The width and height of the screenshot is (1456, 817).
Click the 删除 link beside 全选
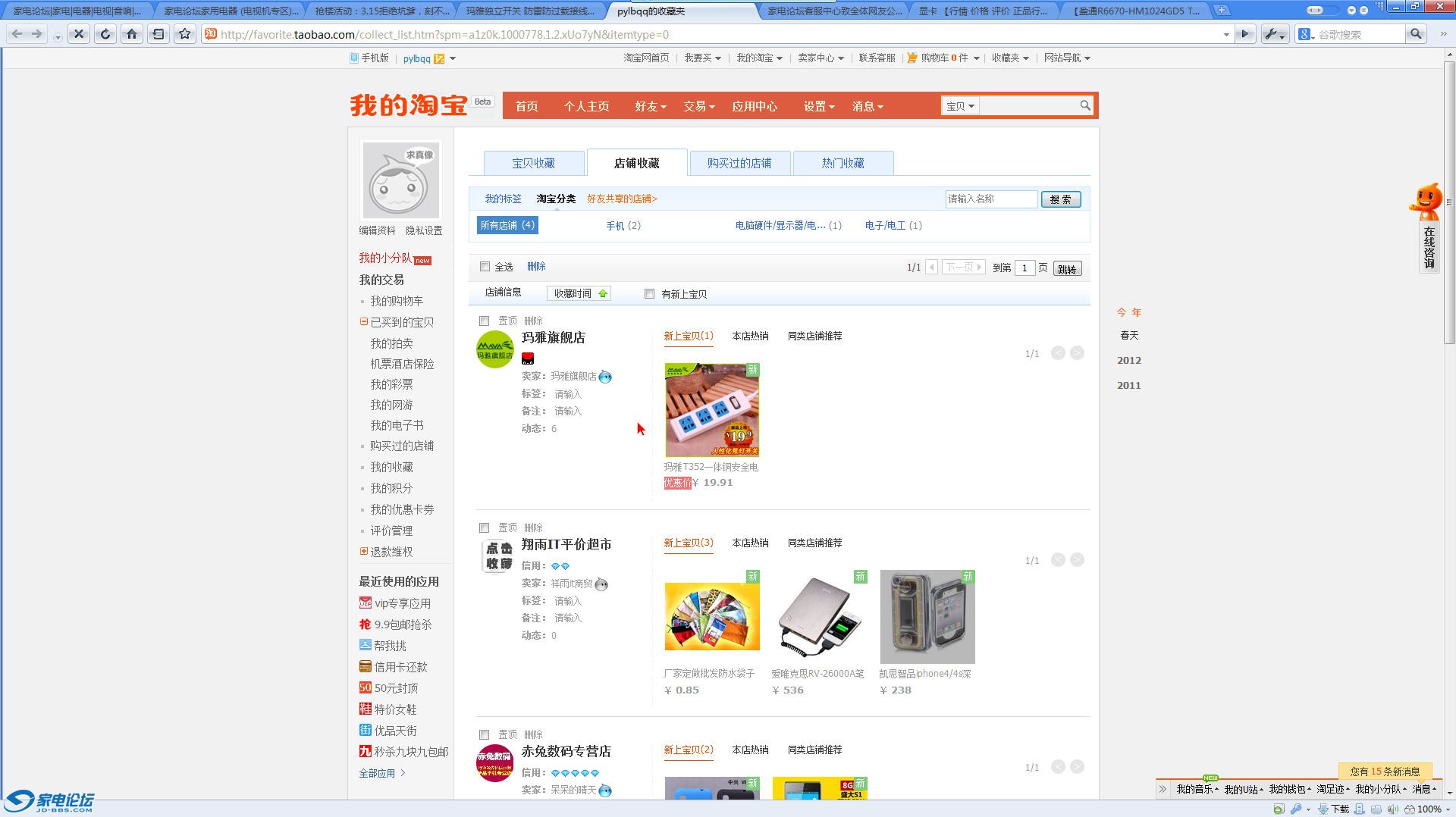pos(536,266)
